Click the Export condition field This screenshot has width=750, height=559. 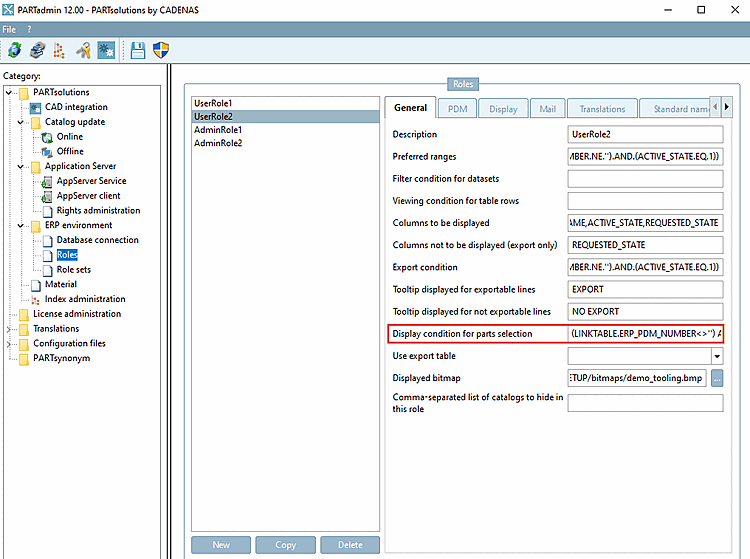click(x=645, y=267)
